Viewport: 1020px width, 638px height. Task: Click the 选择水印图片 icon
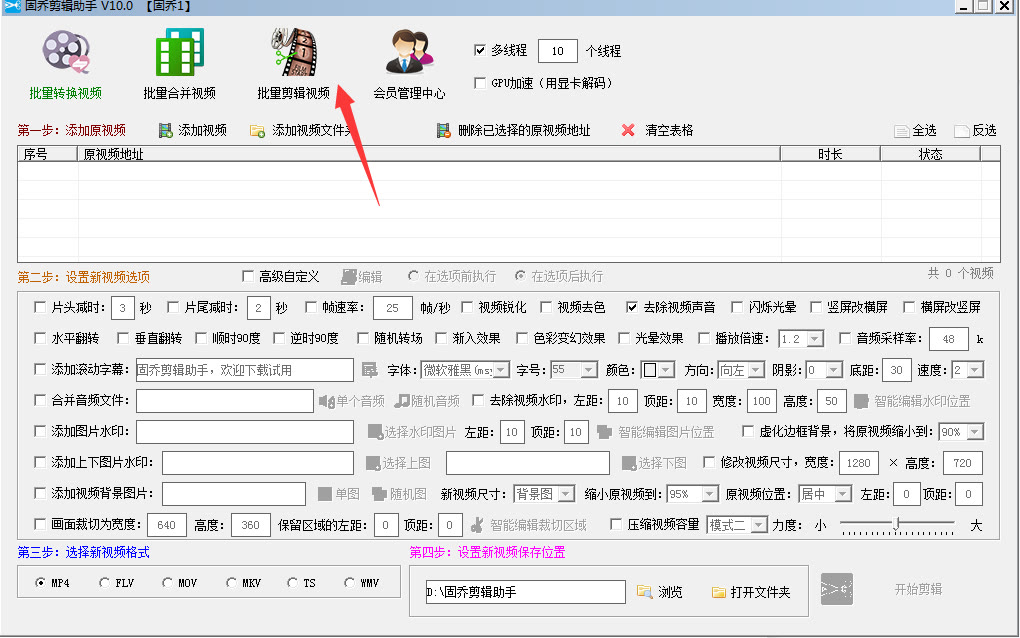[375, 432]
